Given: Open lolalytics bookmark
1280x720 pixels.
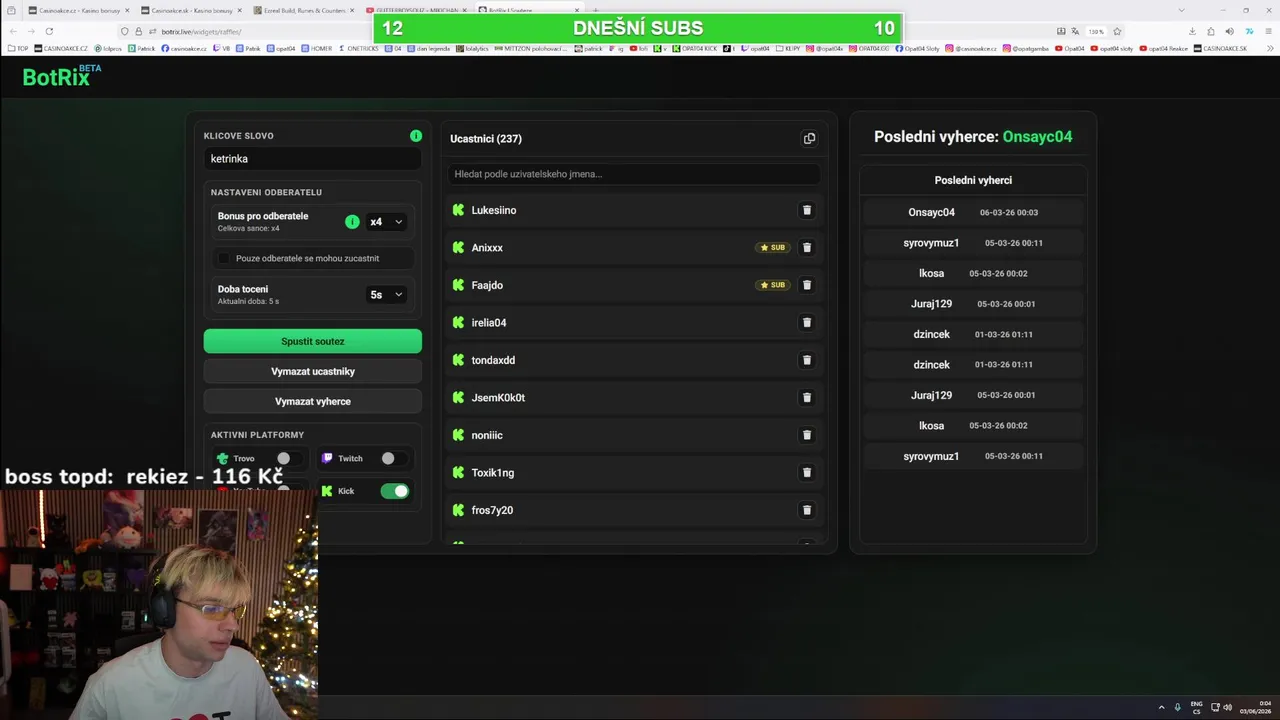Looking at the screenshot, I should [x=473, y=48].
